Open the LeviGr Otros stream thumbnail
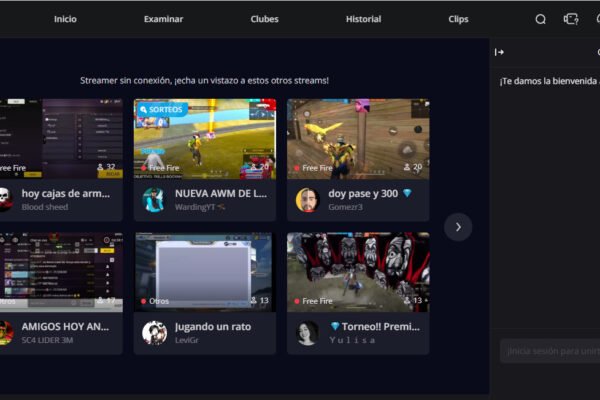 [x=205, y=272]
